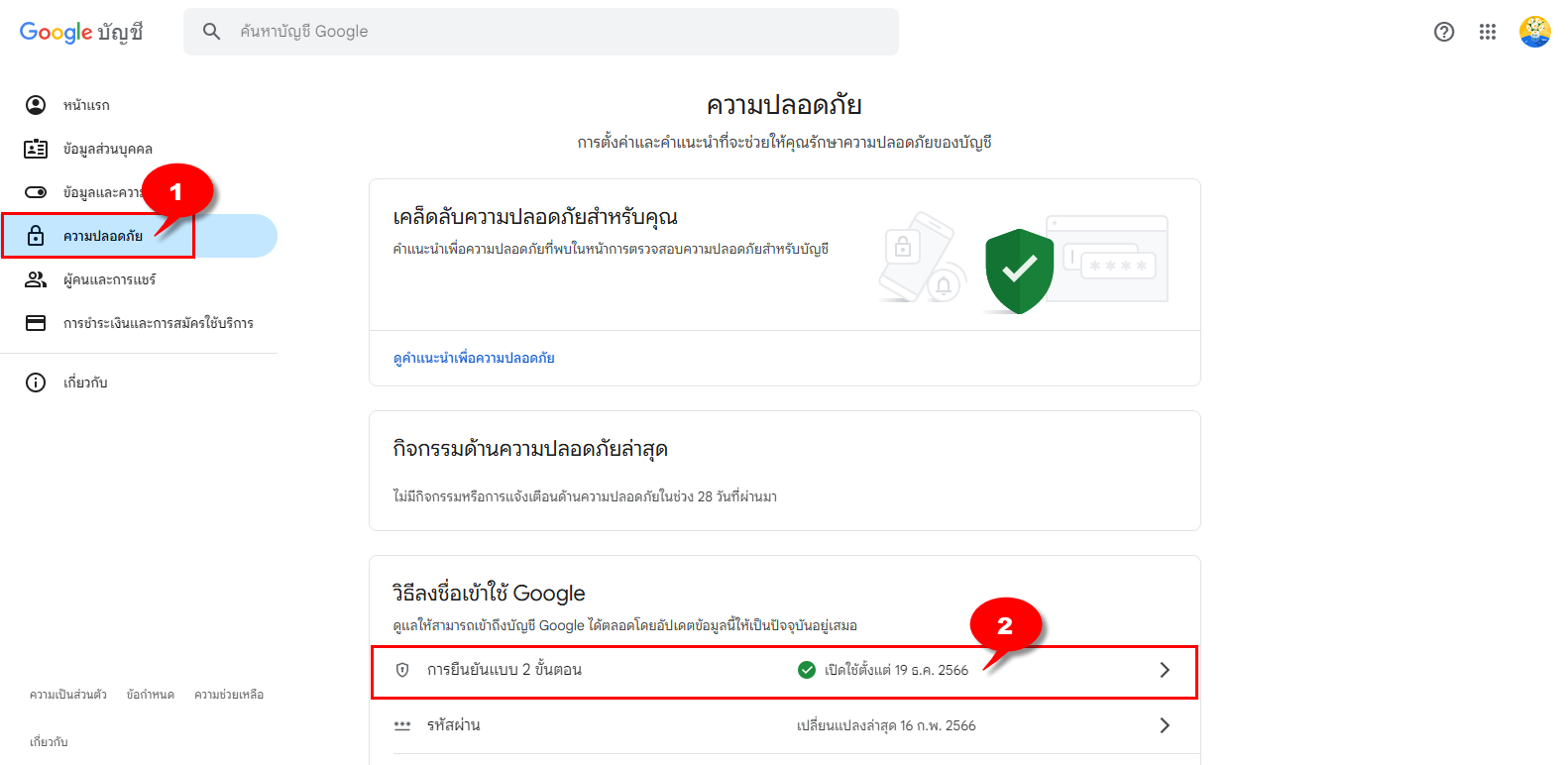Image resolution: width=1568 pixels, height=765 pixels.
Task: Click the ผู้คนและการแชร์ people icon
Action: pyautogui.click(x=36, y=279)
